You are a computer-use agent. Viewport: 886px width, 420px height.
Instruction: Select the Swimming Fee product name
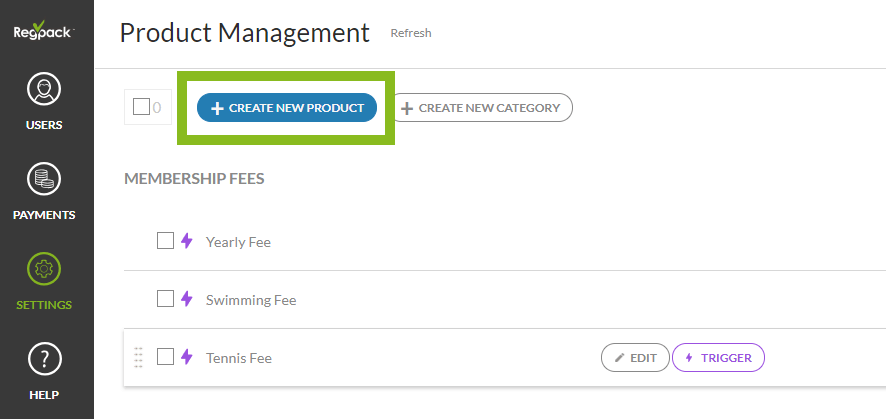pyautogui.click(x=251, y=300)
